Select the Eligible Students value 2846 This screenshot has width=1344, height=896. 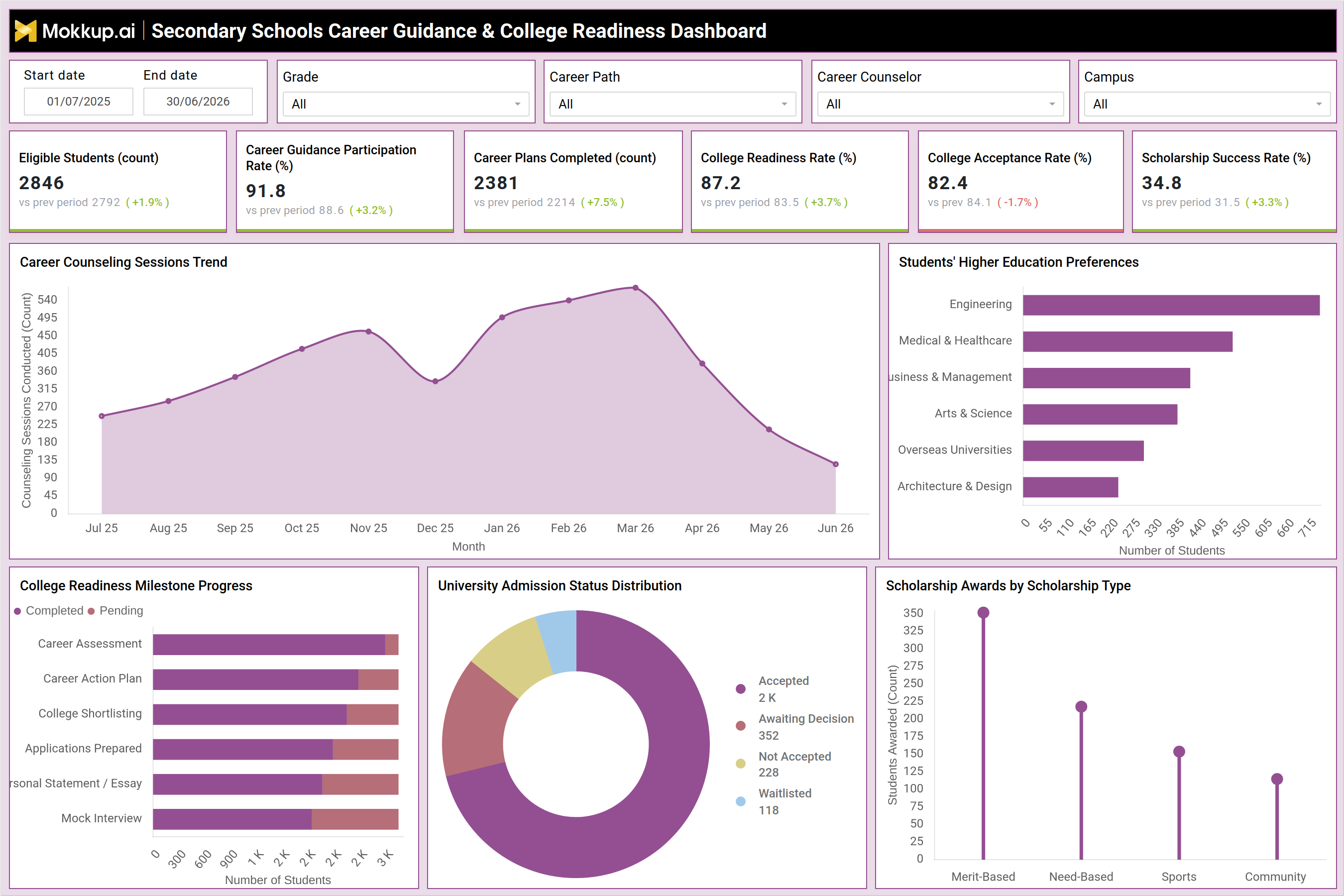41,183
